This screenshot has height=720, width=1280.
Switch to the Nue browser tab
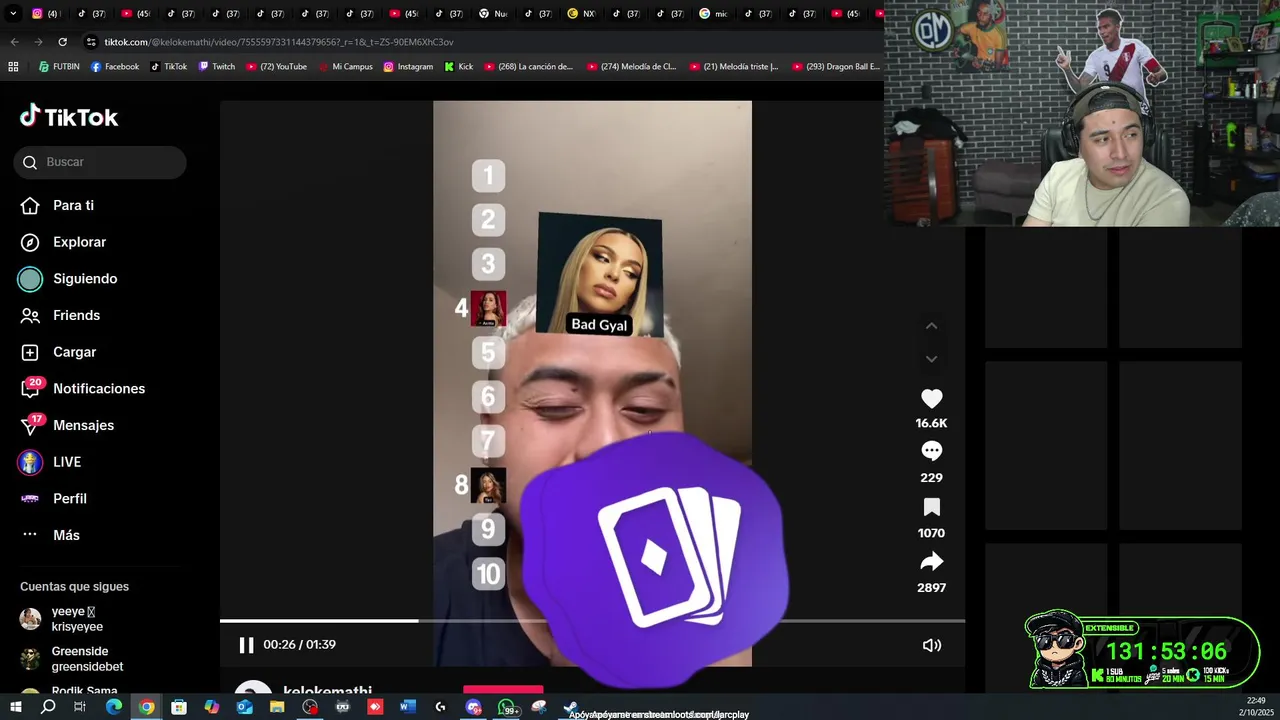(x=494, y=14)
